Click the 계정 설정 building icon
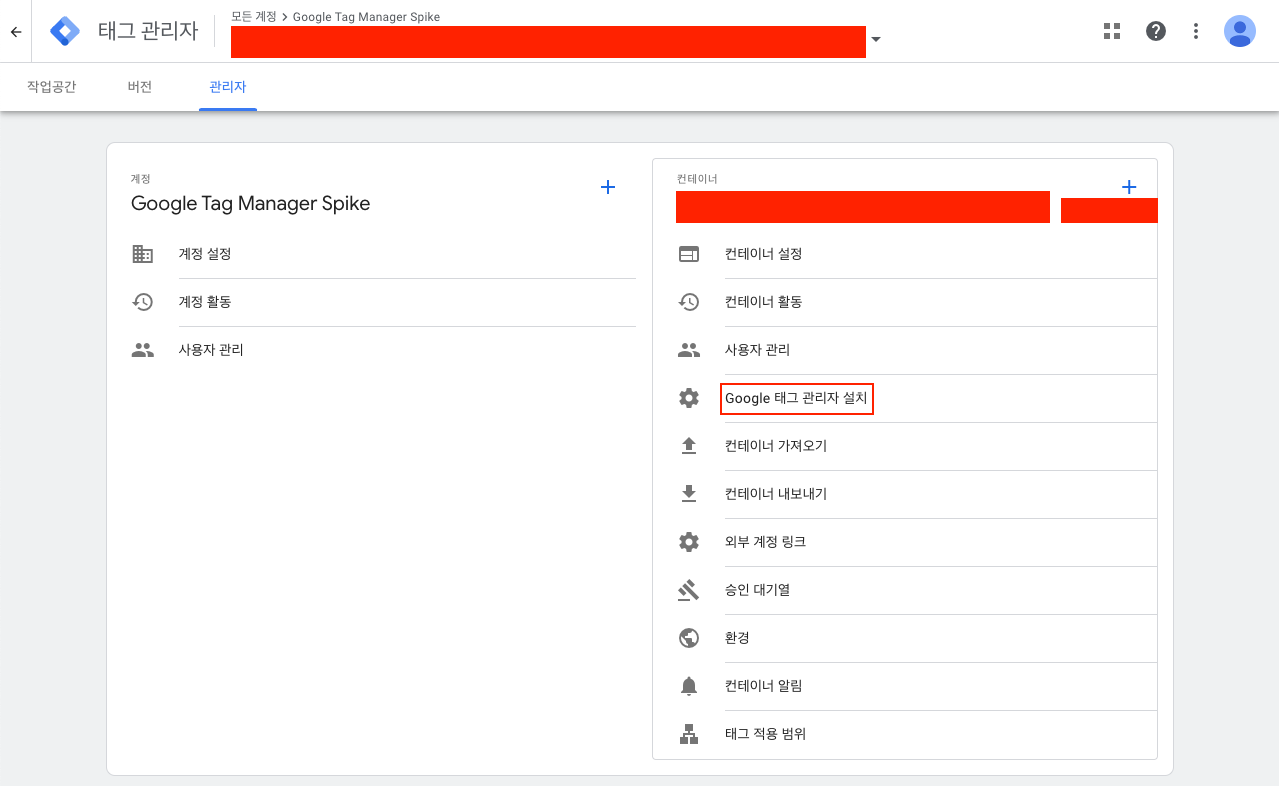This screenshot has width=1279, height=786. [143, 254]
